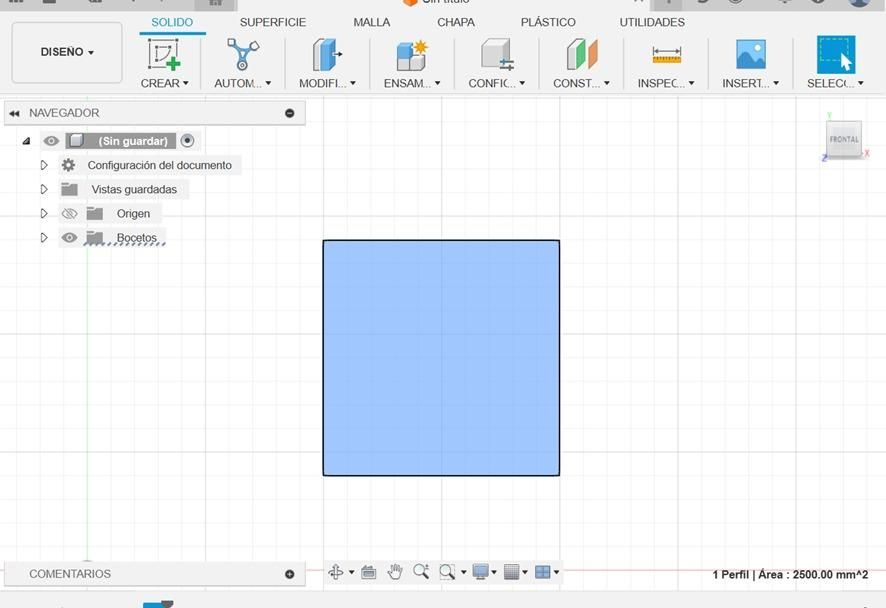Select the New Component assemble icon
Screen dimensions: 886x608
pos(412,55)
